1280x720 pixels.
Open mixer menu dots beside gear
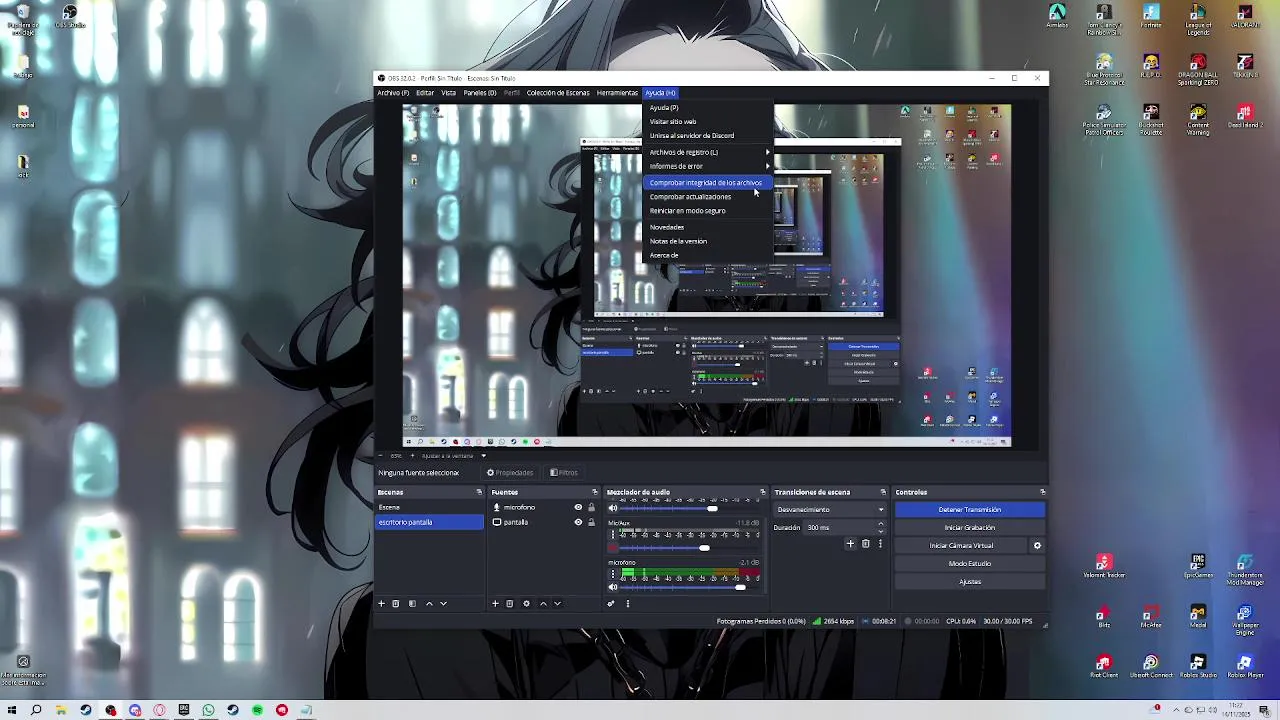click(628, 604)
